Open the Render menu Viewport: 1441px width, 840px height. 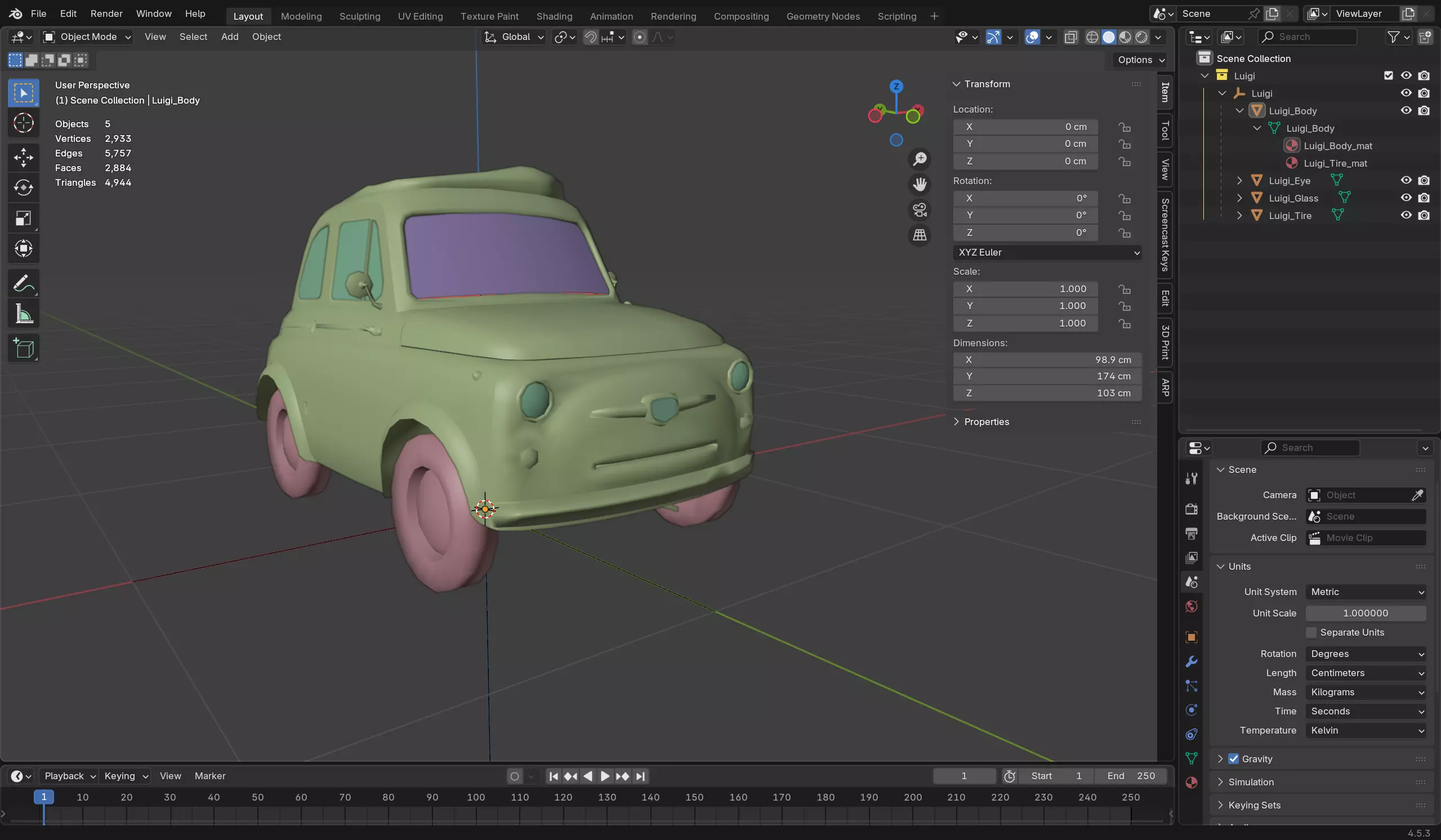106,13
